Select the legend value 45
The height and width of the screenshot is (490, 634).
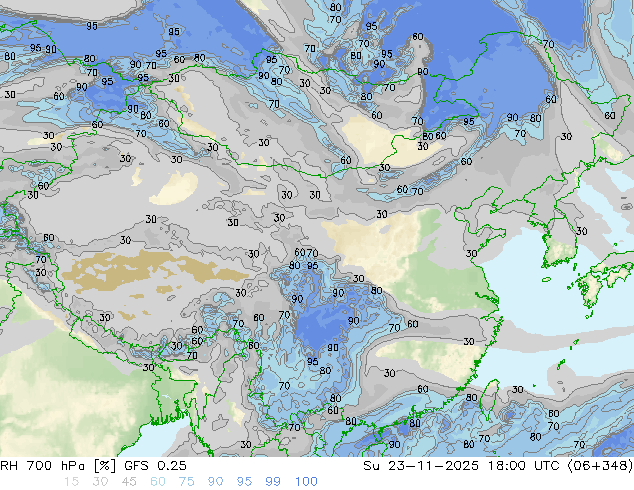point(129,482)
